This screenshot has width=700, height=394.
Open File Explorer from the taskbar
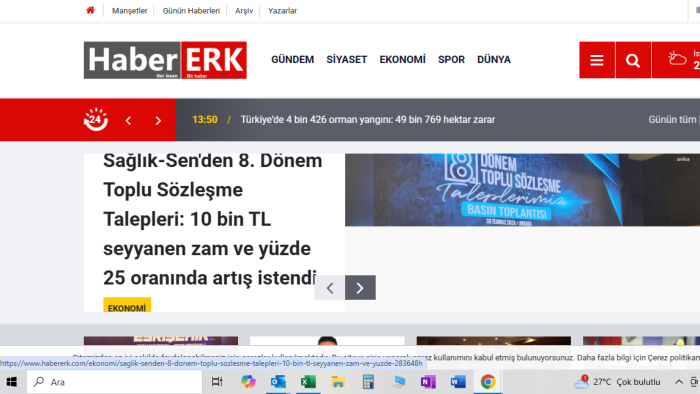coord(338,382)
